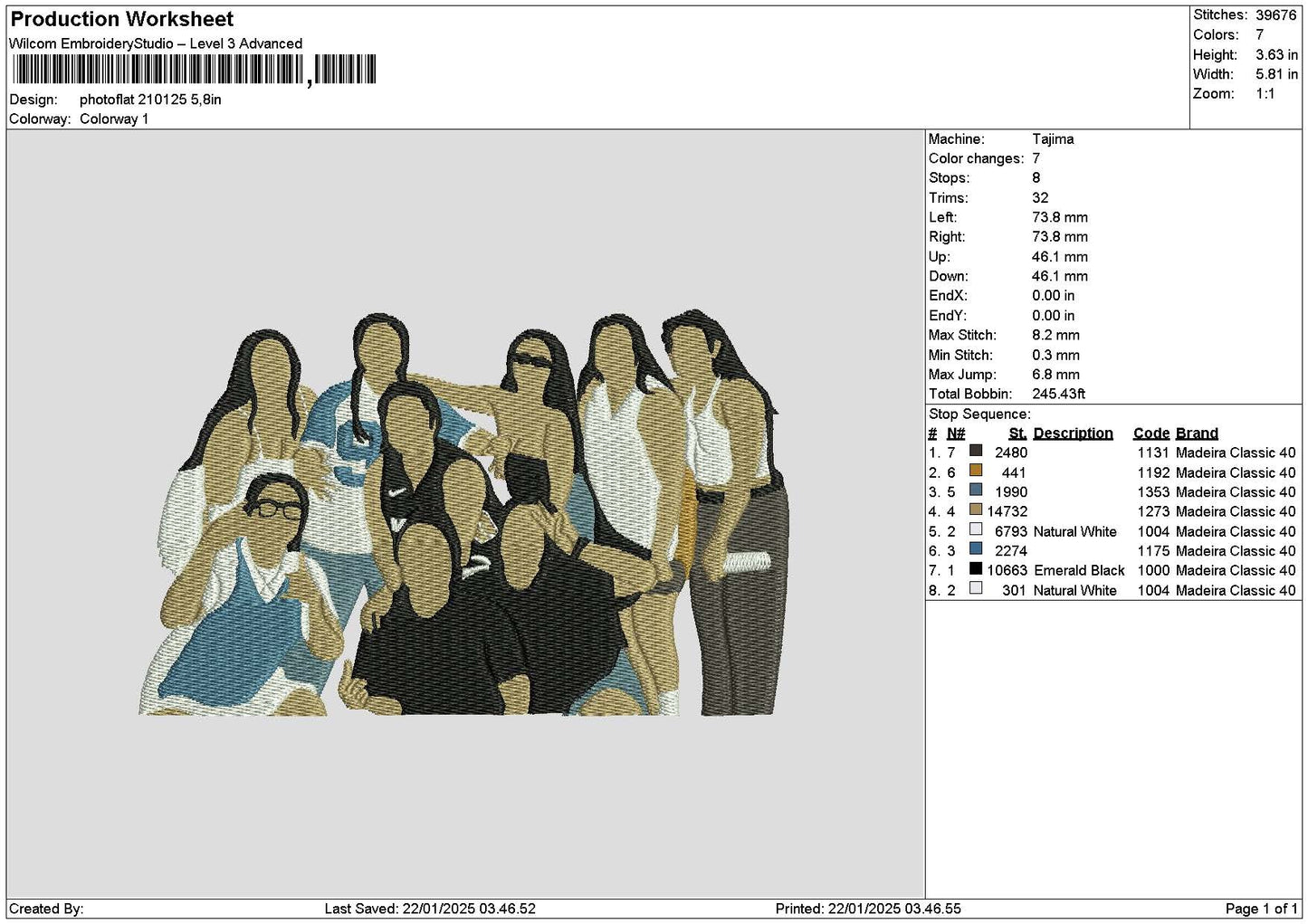Viewport: 1308px width, 924px height.
Task: Click the Right: label
Action: pos(947,237)
